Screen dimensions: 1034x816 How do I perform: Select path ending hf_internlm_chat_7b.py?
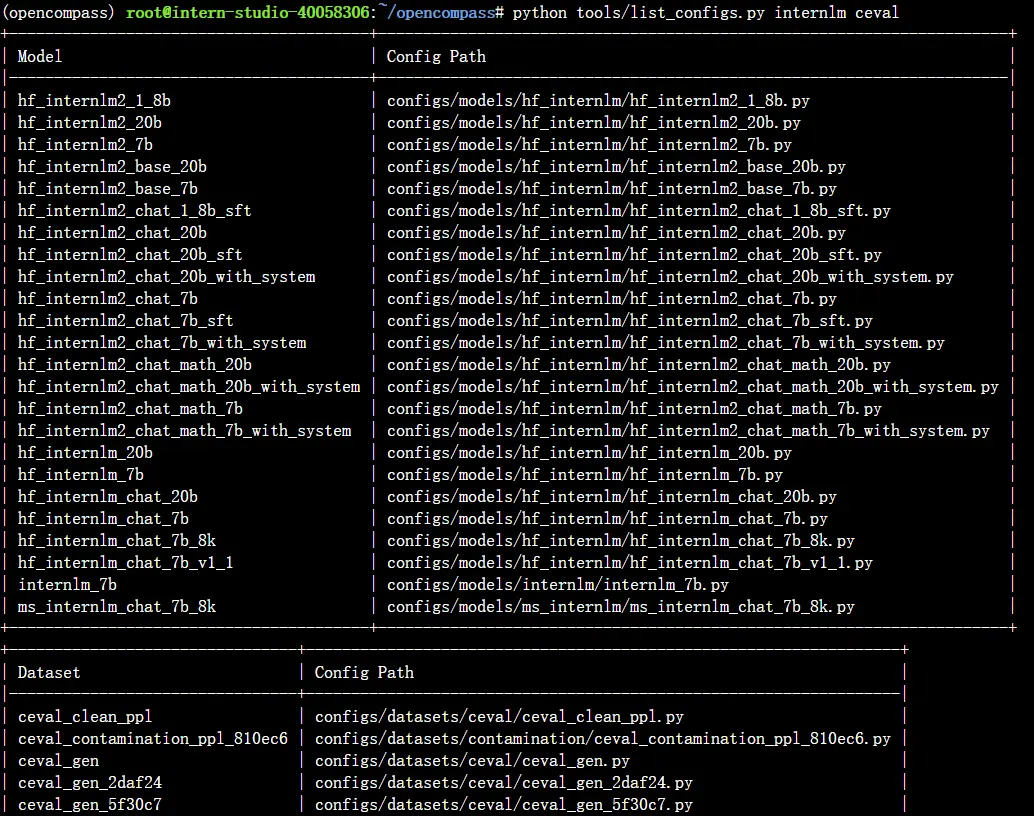607,518
